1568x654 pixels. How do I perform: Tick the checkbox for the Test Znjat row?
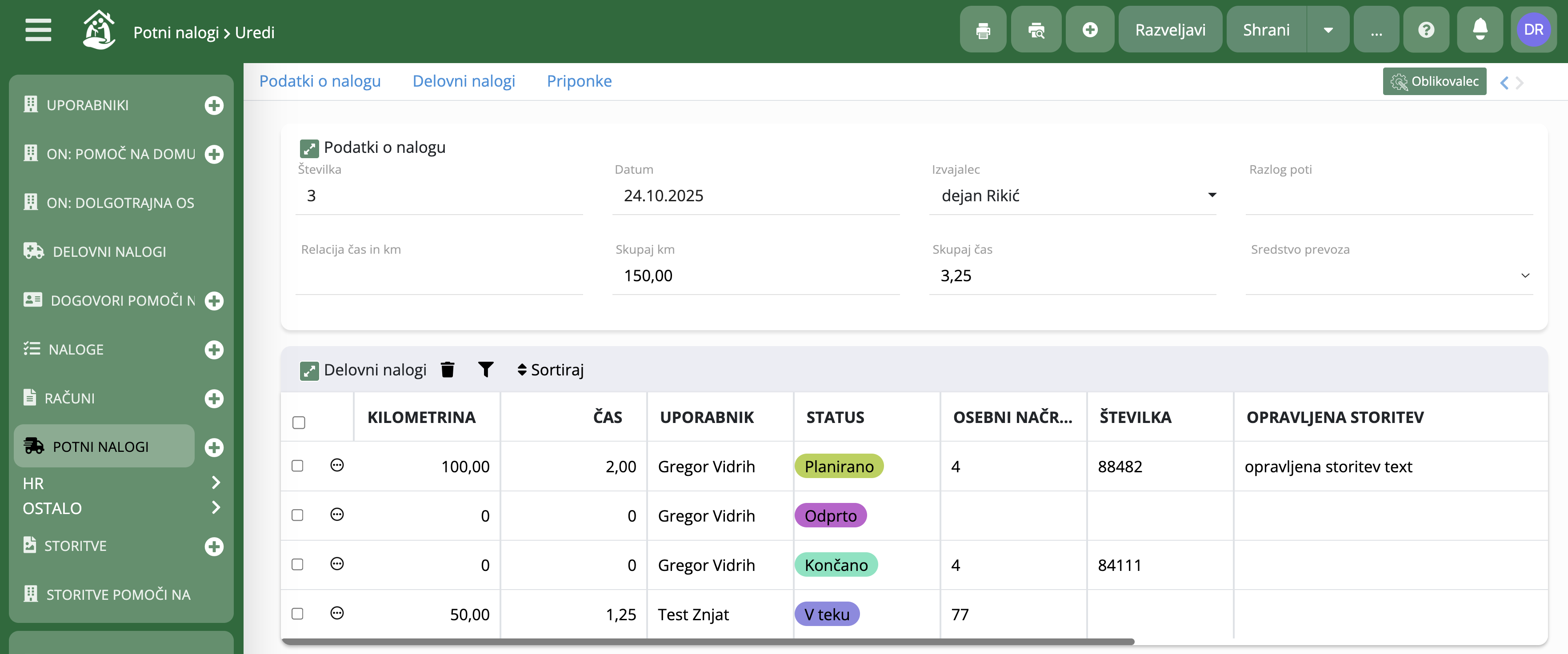pyautogui.click(x=298, y=613)
